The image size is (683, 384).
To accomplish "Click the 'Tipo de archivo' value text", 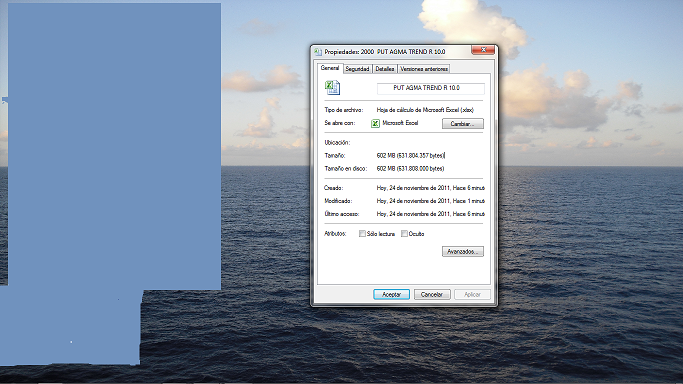I will [425, 110].
